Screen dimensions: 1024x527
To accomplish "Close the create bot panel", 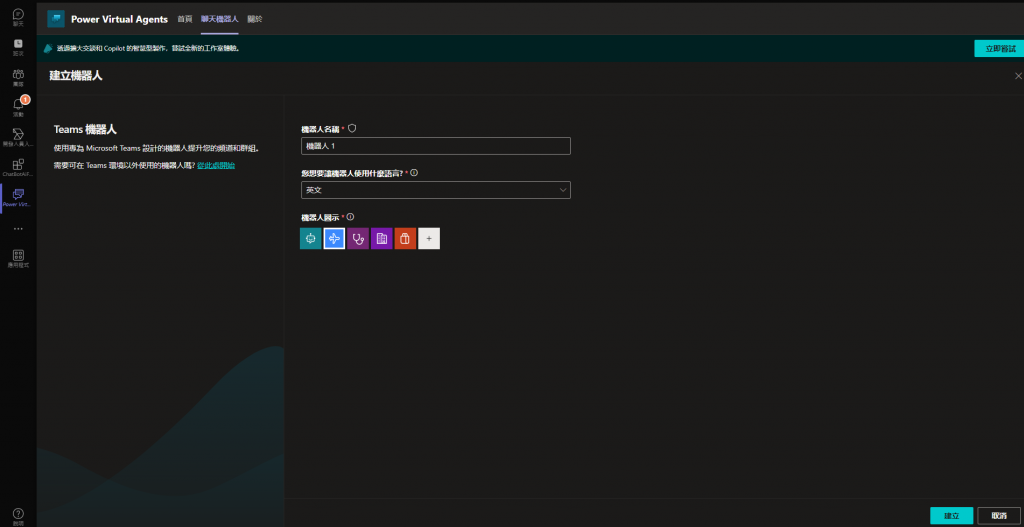I will 1018,76.
